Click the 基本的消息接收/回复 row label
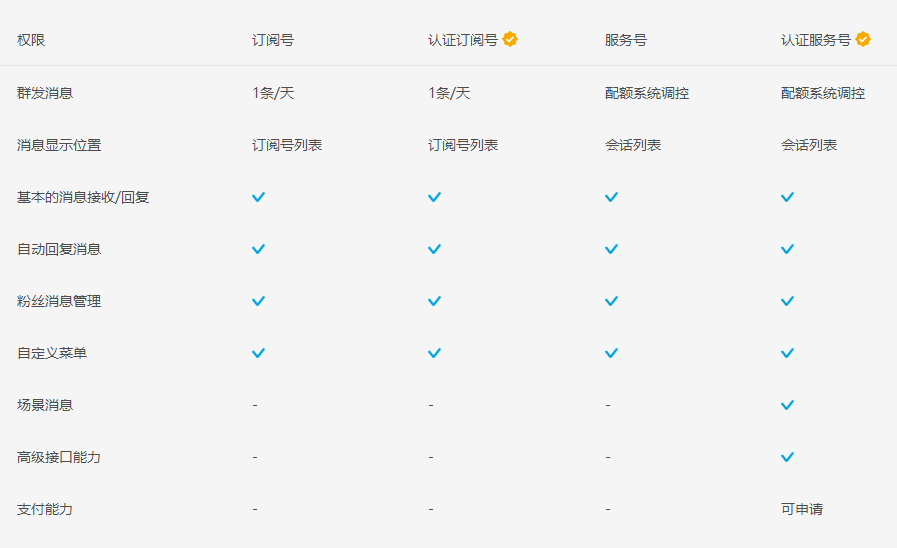The height and width of the screenshot is (548, 897). pyautogui.click(x=83, y=197)
